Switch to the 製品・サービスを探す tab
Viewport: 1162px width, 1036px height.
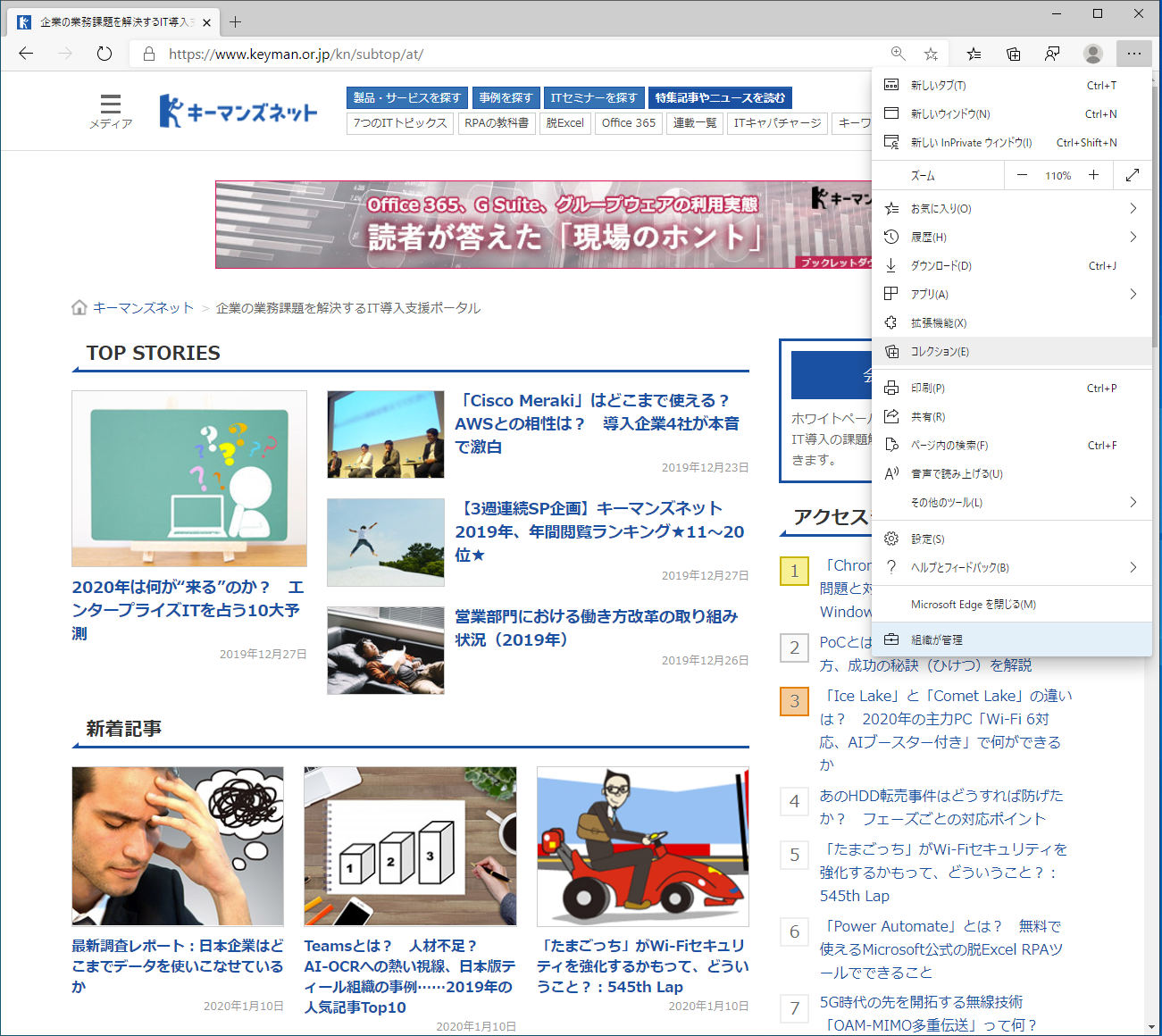click(407, 98)
